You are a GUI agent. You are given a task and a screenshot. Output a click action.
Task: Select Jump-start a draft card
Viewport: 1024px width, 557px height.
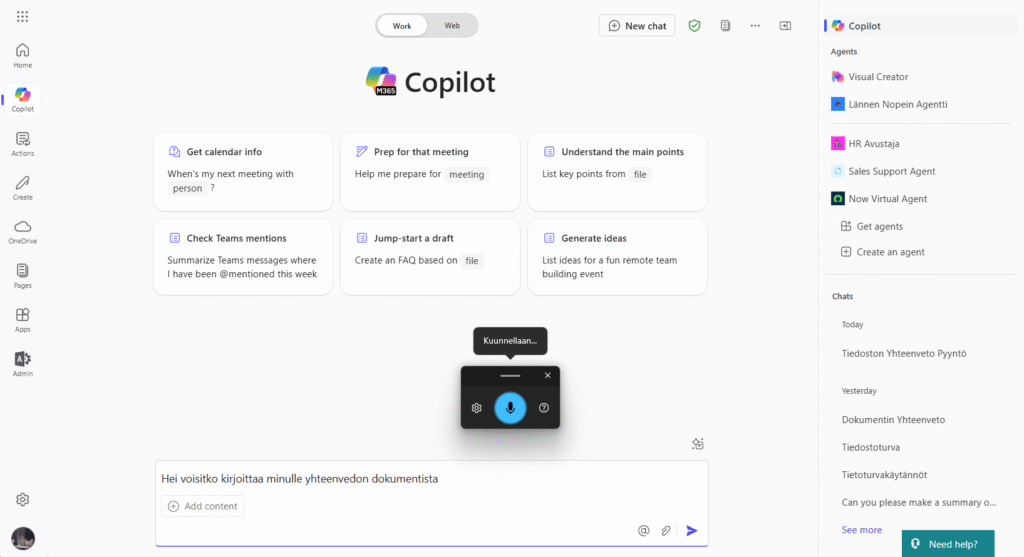(430, 257)
